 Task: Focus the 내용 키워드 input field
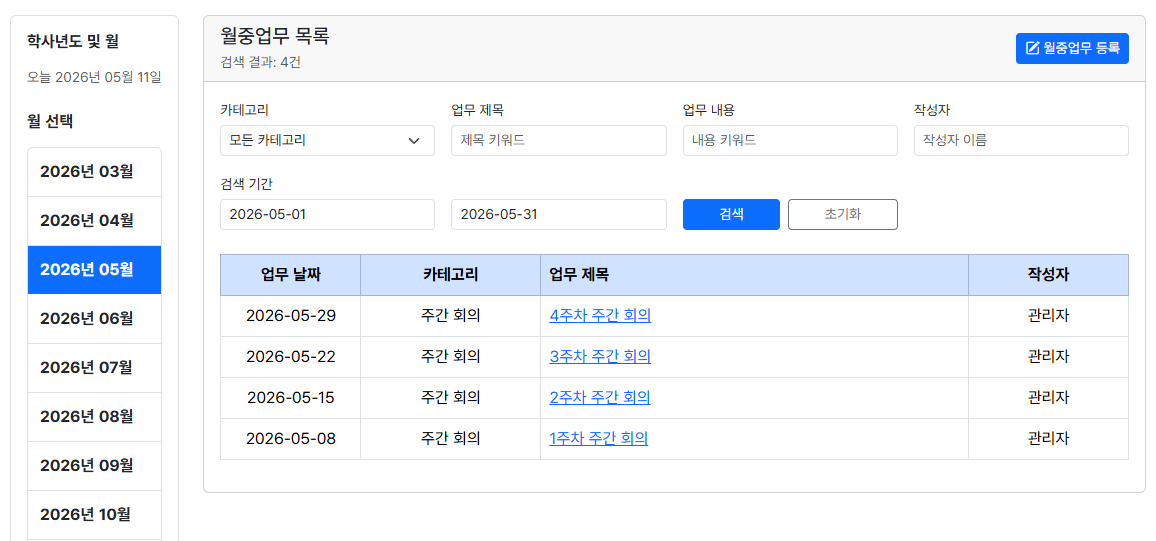pyautogui.click(x=790, y=140)
